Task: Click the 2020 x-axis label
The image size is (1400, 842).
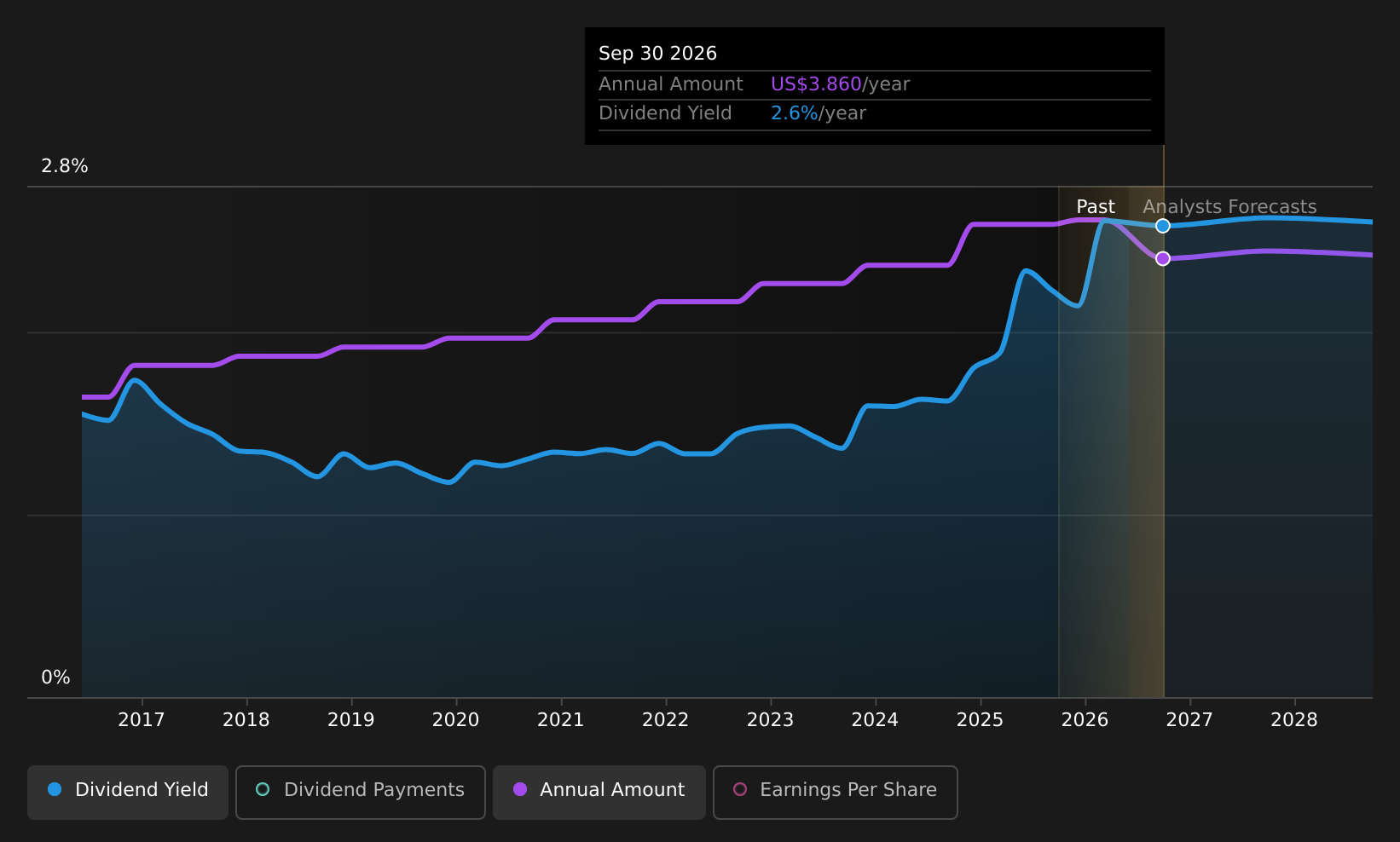Action: point(456,720)
